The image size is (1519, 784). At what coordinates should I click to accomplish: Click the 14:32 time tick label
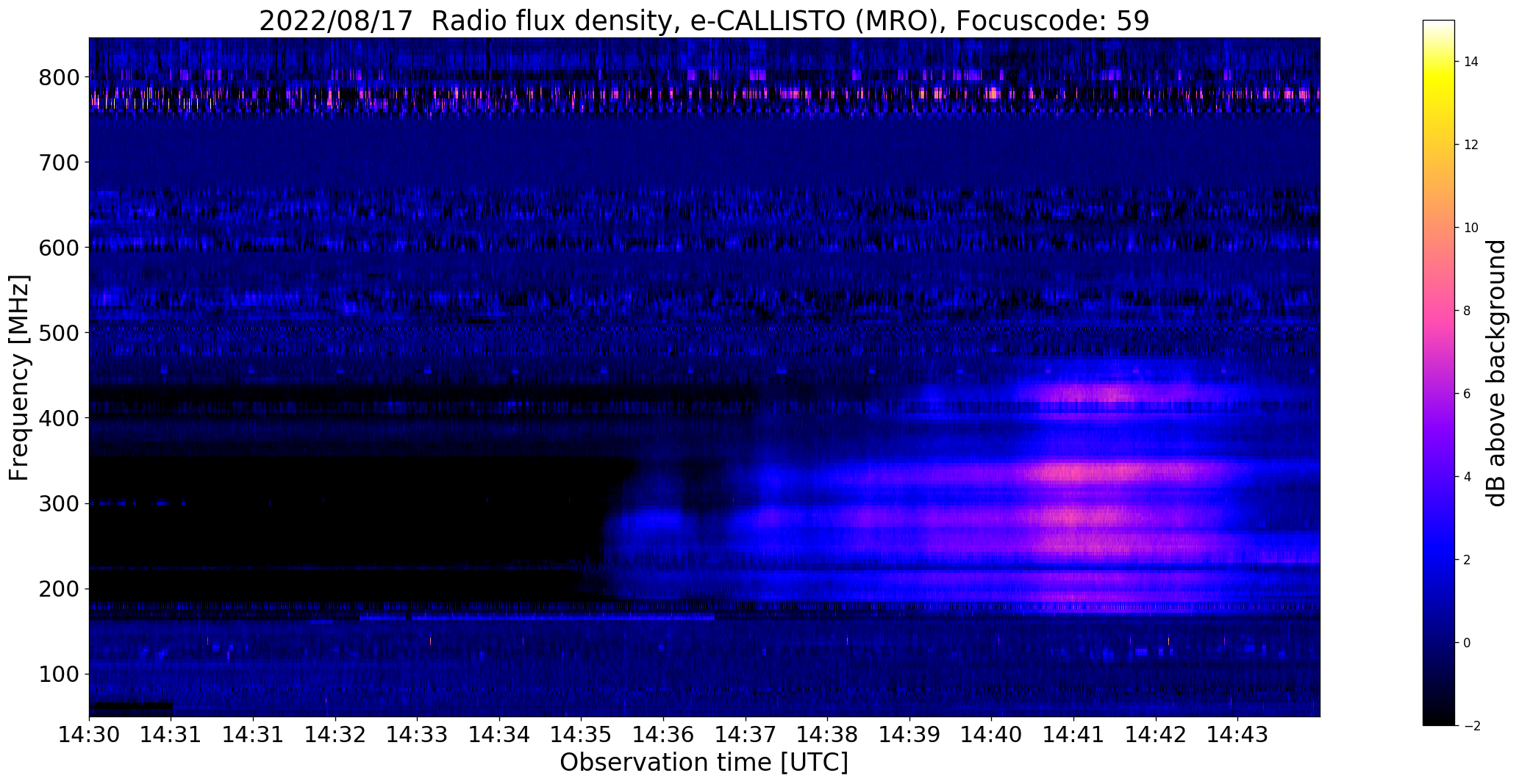(335, 735)
